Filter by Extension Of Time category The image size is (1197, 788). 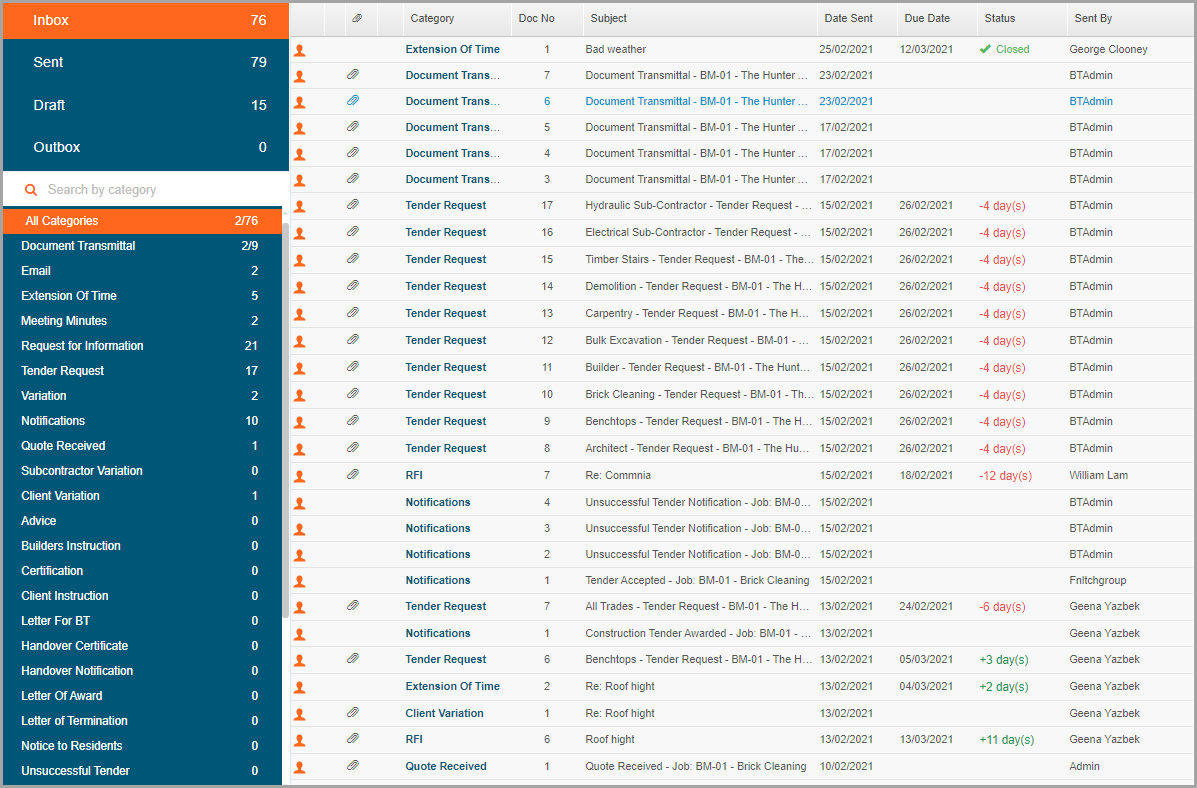point(142,296)
